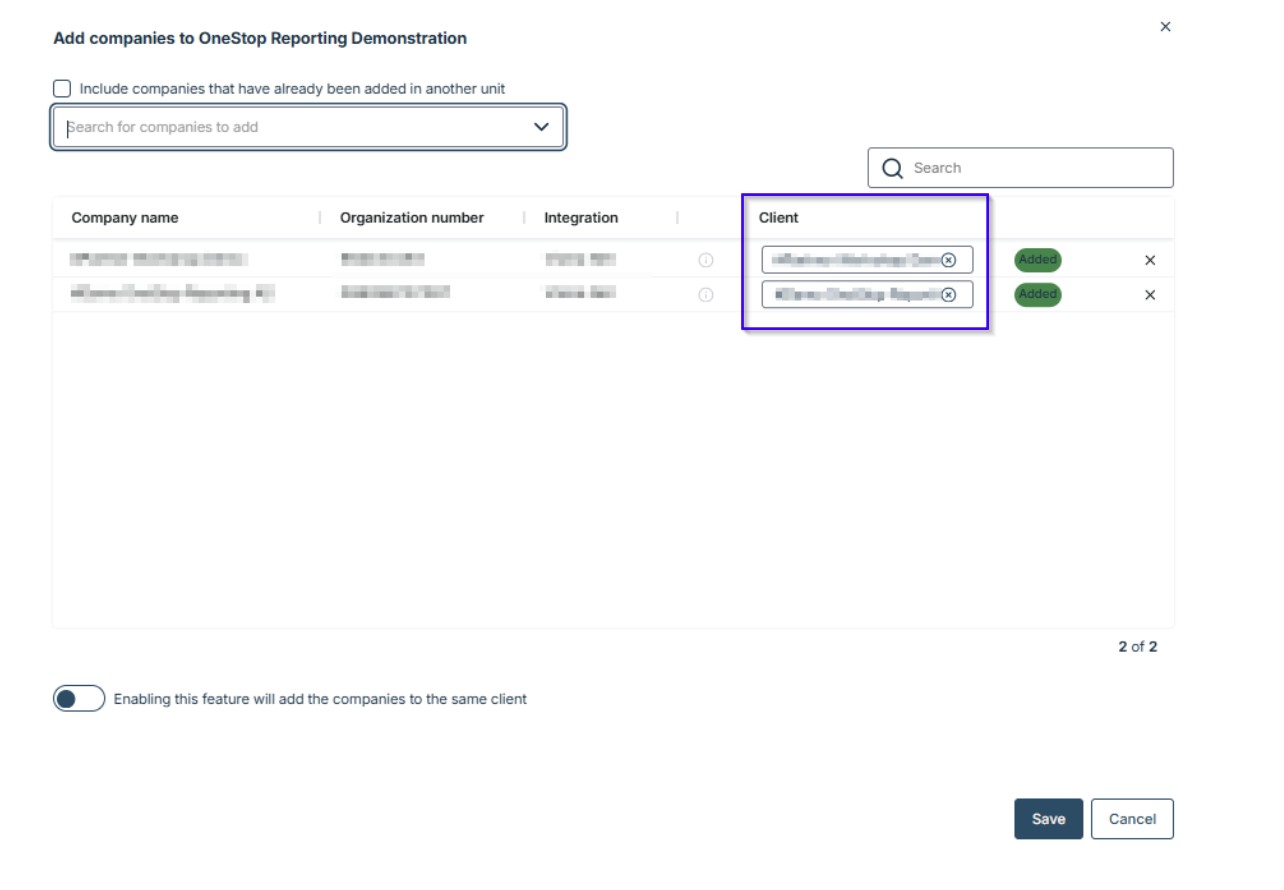
Task: Click the info icon in the first company row
Action: coord(705,260)
